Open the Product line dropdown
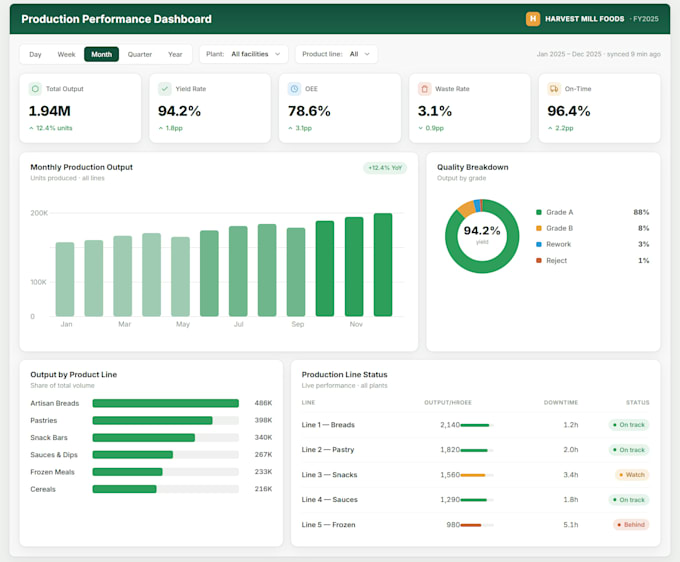 336,54
